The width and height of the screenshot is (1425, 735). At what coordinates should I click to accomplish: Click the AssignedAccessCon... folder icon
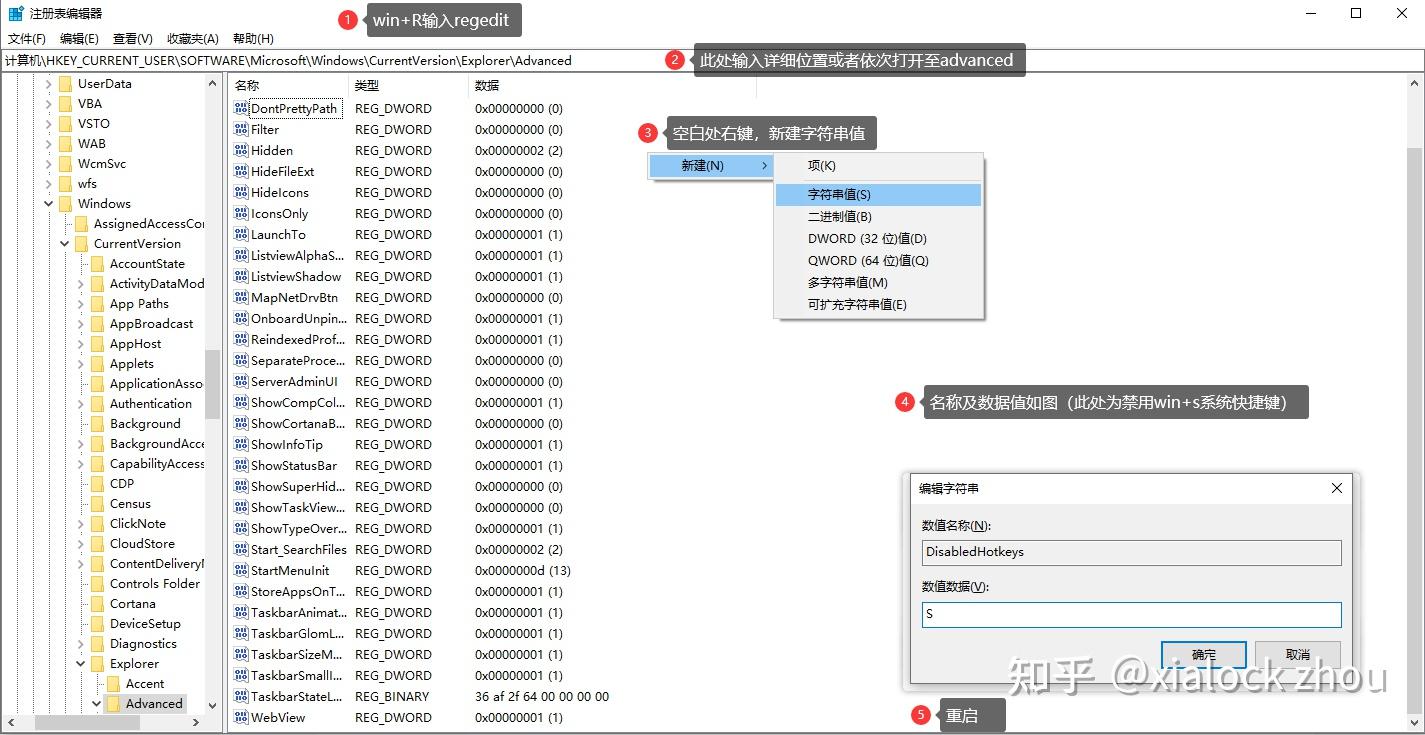pyautogui.click(x=81, y=224)
